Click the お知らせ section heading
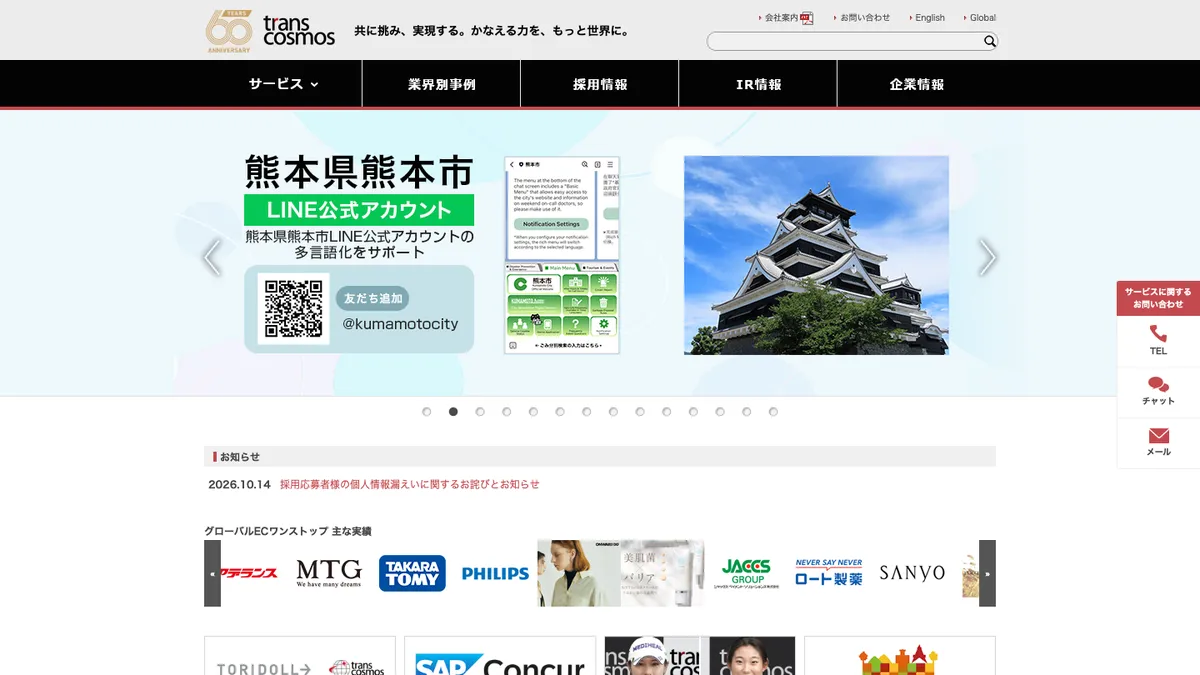Image resolution: width=1200 pixels, height=675 pixels. point(240,457)
